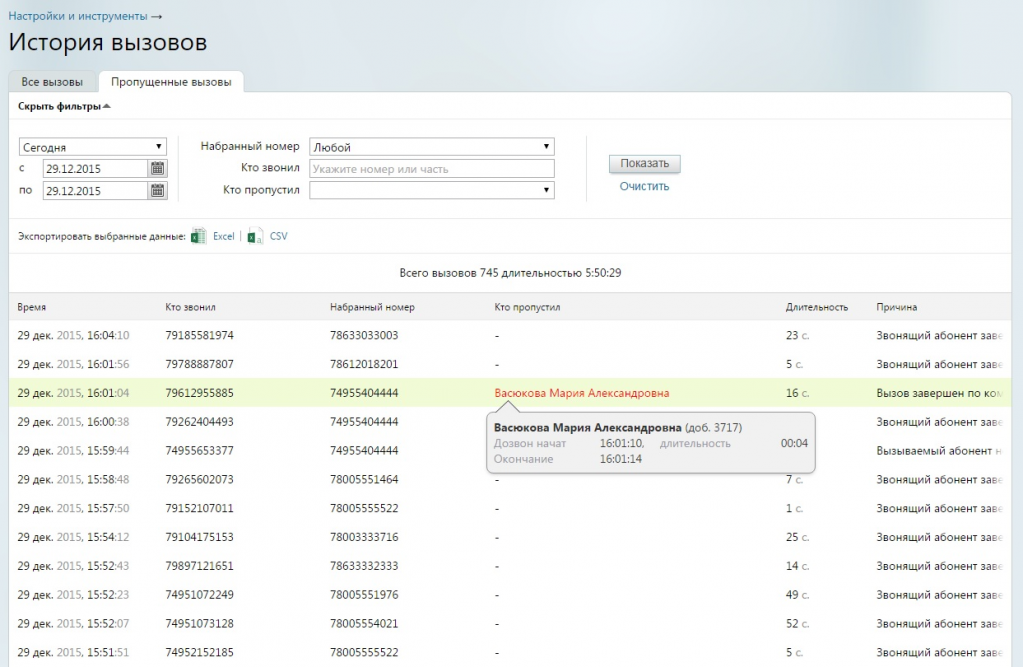The height and width of the screenshot is (667, 1023).
Task: Click the Excel export text link
Action: (223, 237)
